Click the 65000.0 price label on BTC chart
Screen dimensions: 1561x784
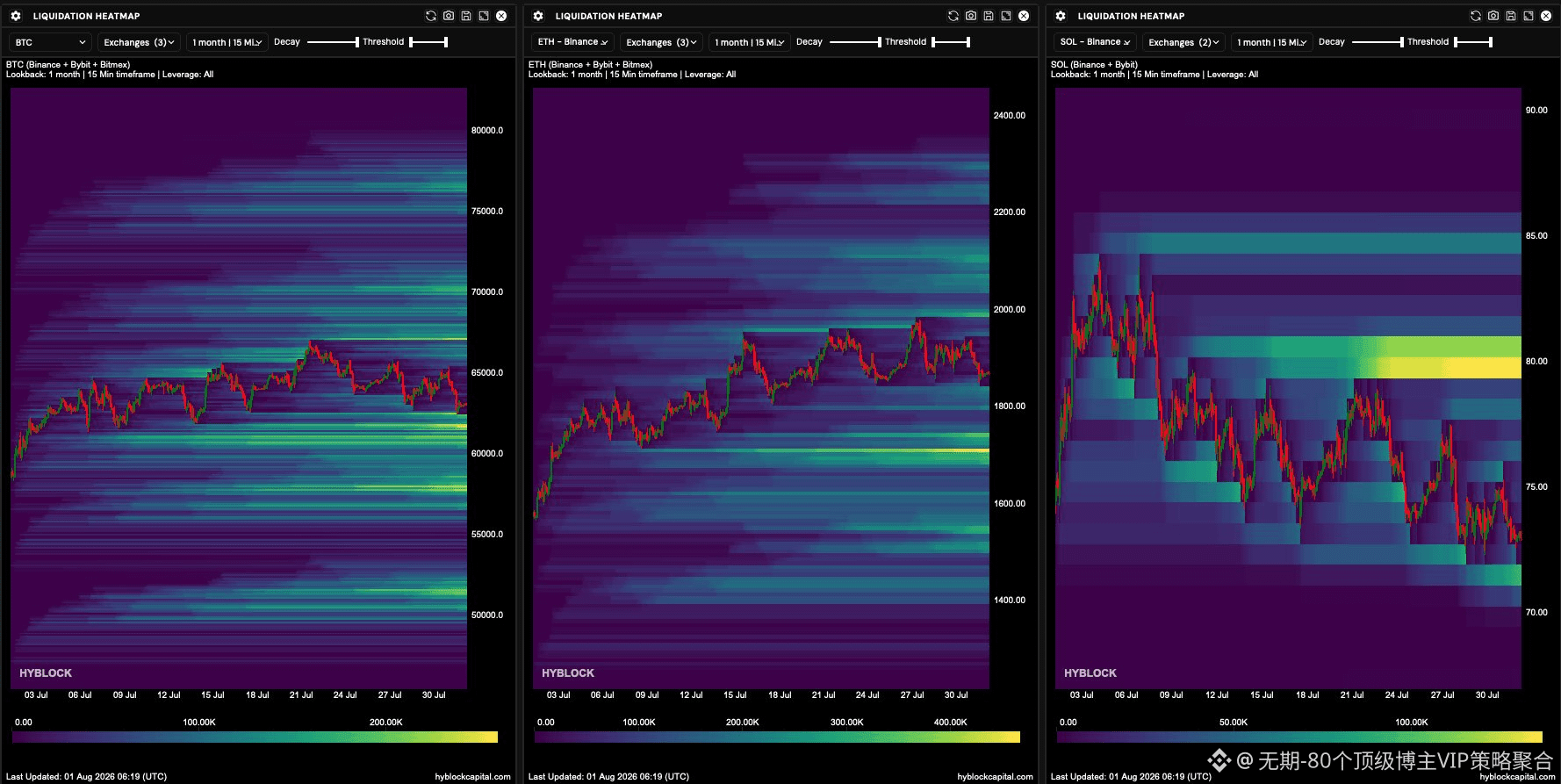point(487,373)
